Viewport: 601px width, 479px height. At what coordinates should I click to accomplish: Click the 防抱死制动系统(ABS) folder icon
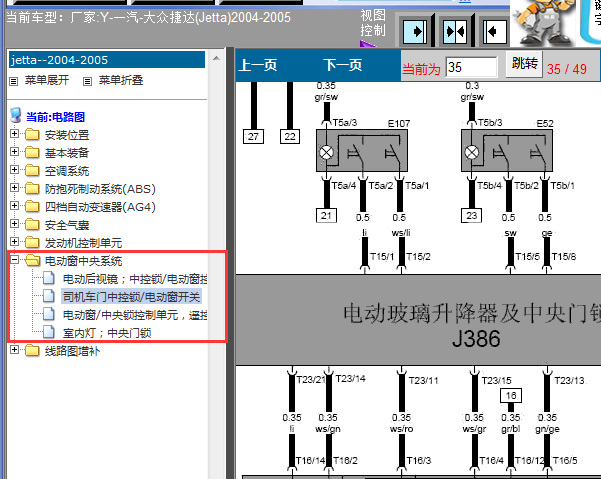click(32, 189)
